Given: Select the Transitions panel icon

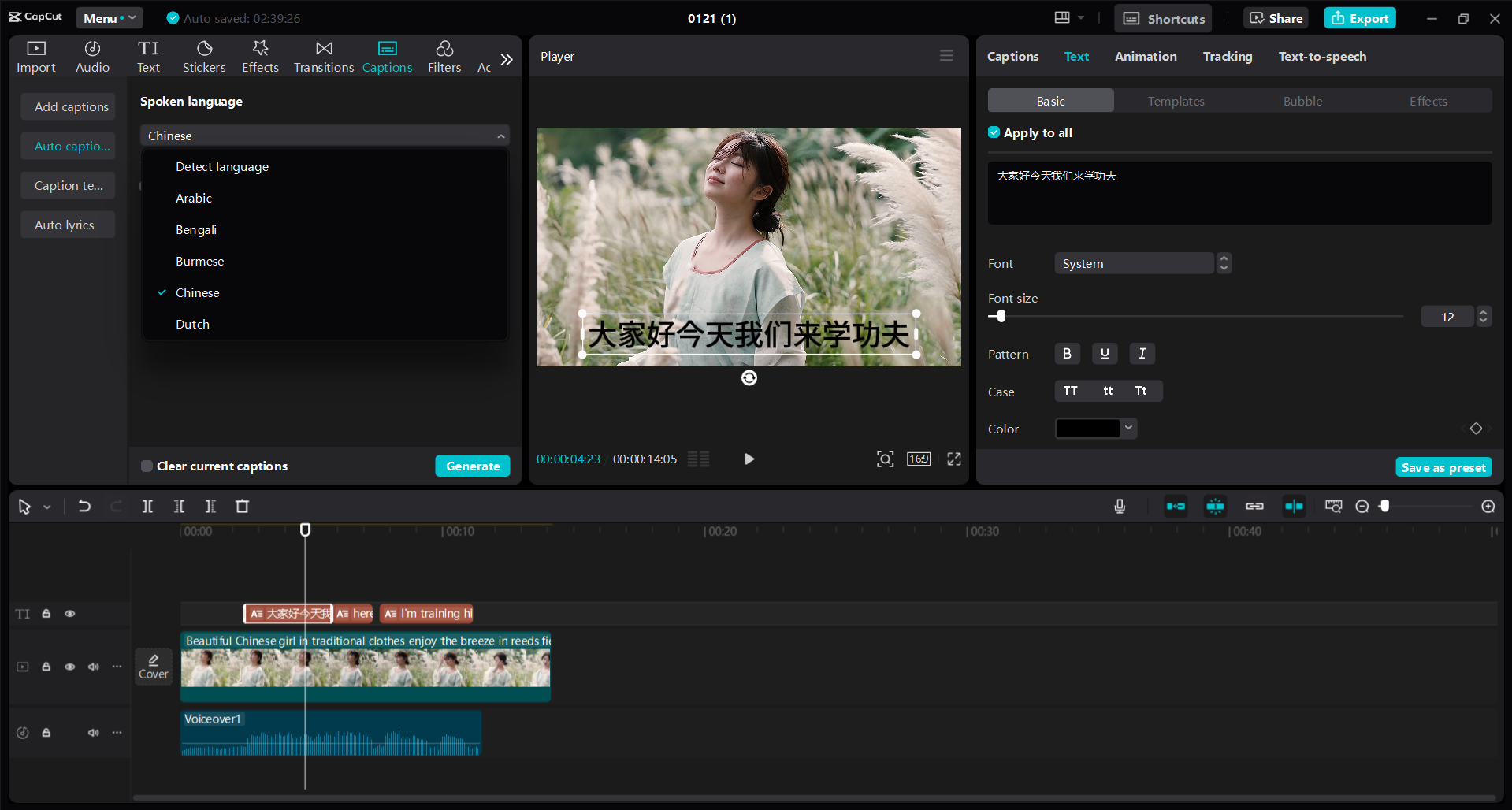Looking at the screenshot, I should [323, 55].
